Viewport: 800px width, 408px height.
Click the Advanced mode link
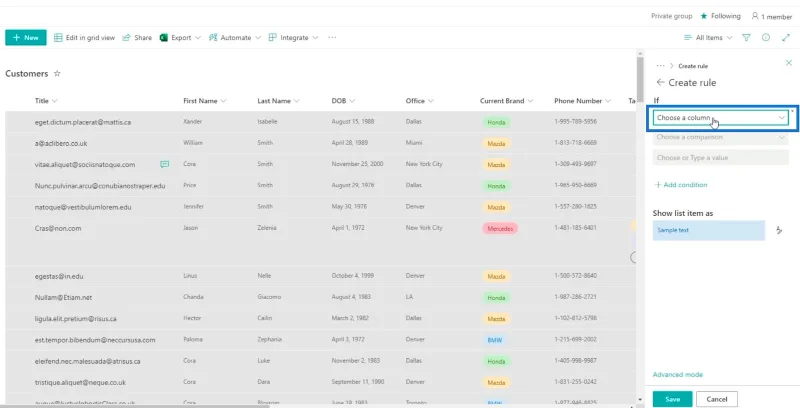(678, 374)
